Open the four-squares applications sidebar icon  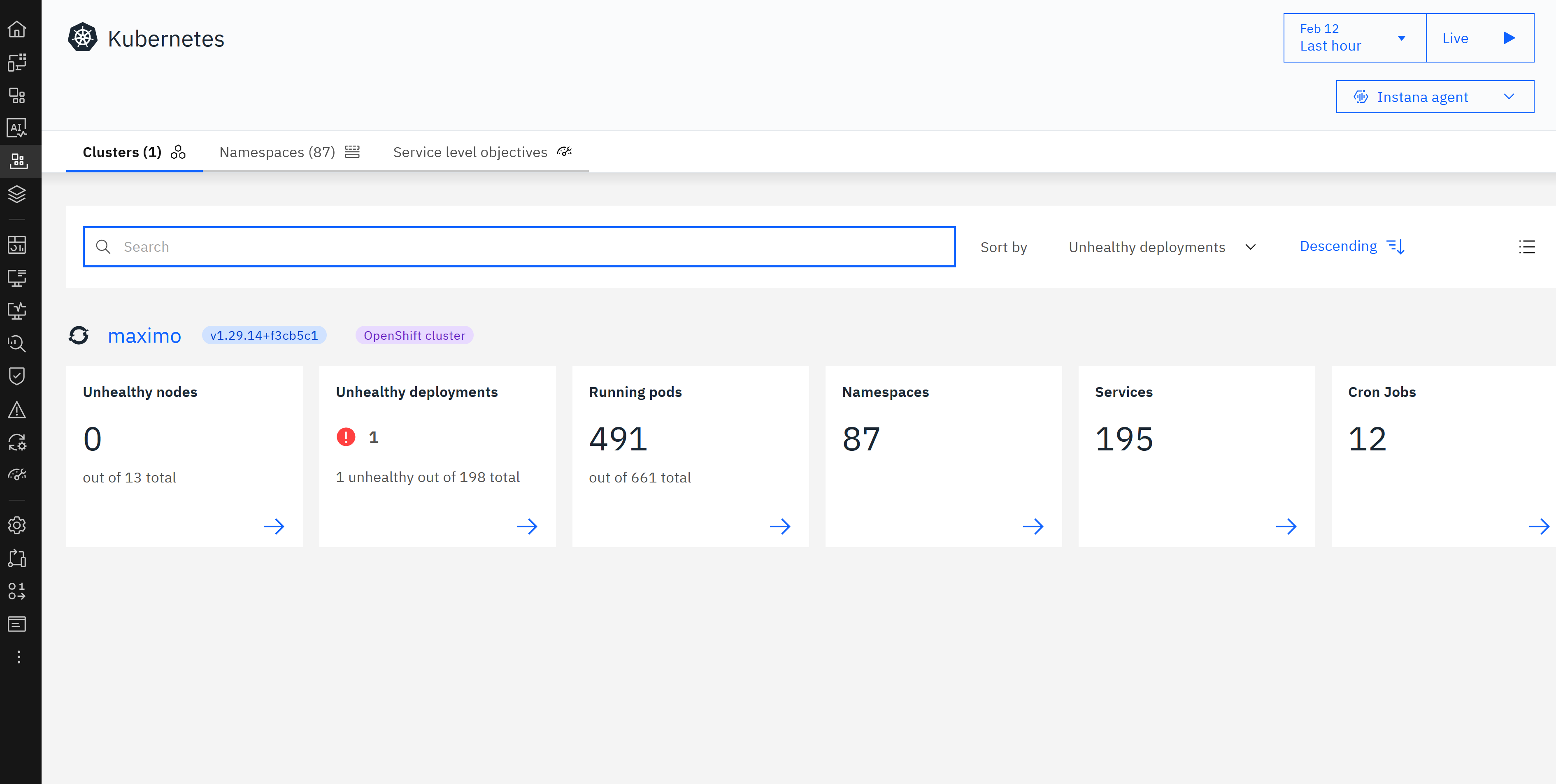17,95
